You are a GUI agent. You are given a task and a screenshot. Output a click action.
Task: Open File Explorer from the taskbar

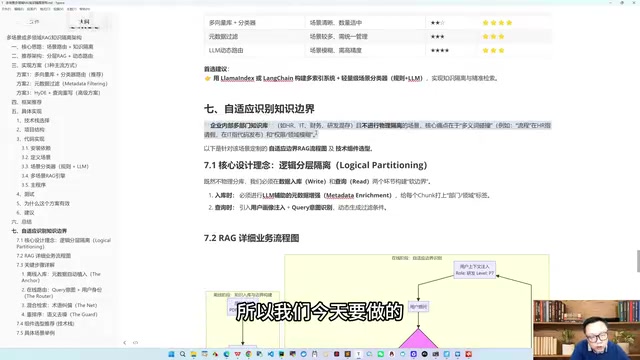tap(193, 354)
